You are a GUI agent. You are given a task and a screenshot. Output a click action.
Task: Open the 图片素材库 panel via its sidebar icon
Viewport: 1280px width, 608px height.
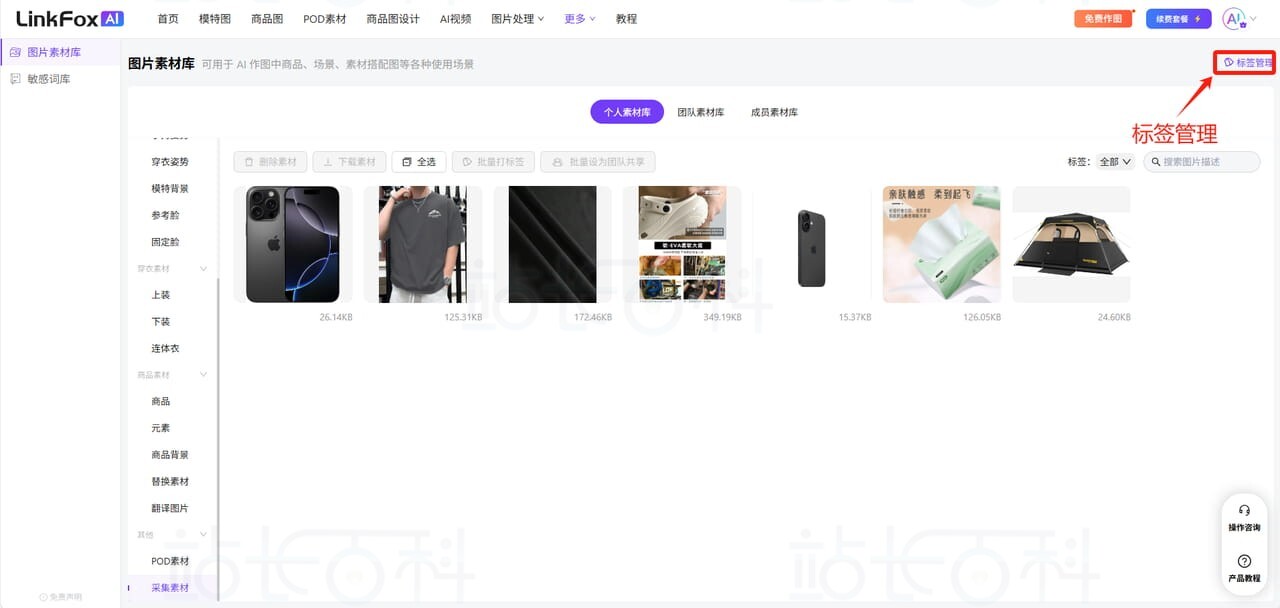pos(14,51)
